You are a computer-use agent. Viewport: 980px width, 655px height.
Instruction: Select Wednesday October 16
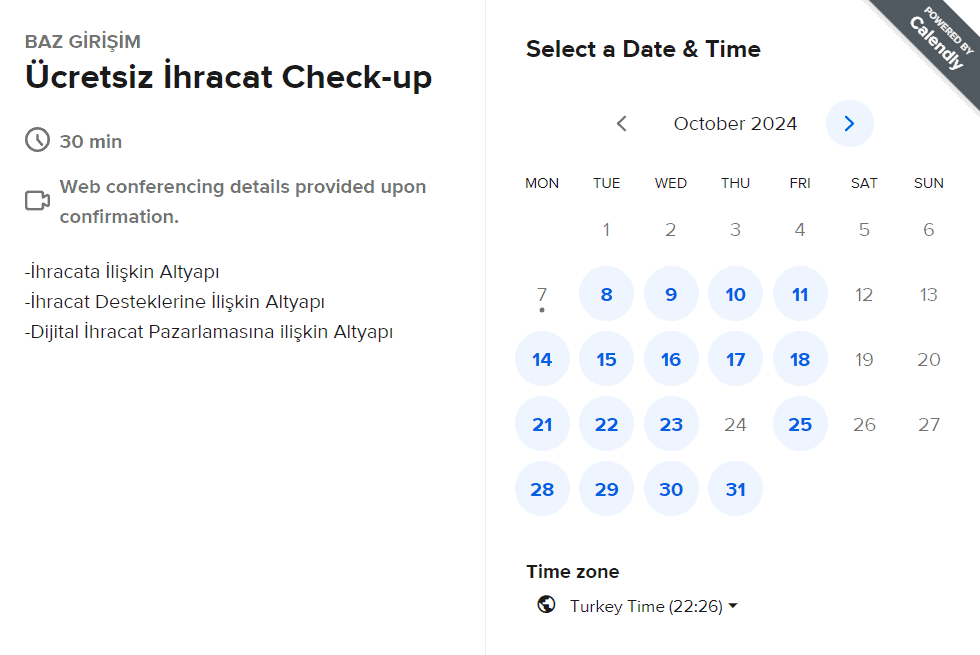pos(671,359)
